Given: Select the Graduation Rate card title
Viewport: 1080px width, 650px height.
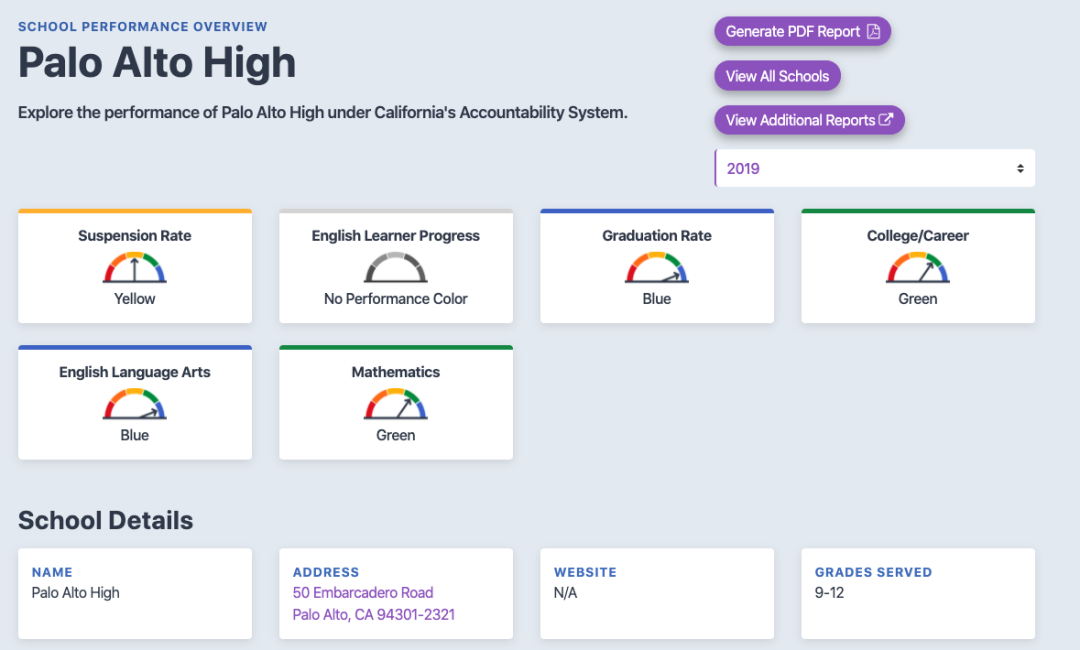Looking at the screenshot, I should [657, 235].
